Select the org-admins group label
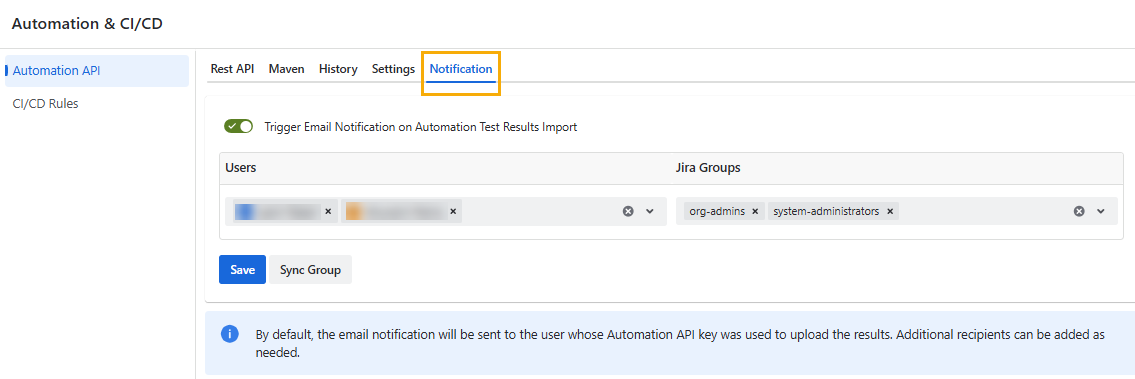1135x379 pixels. tap(717, 211)
